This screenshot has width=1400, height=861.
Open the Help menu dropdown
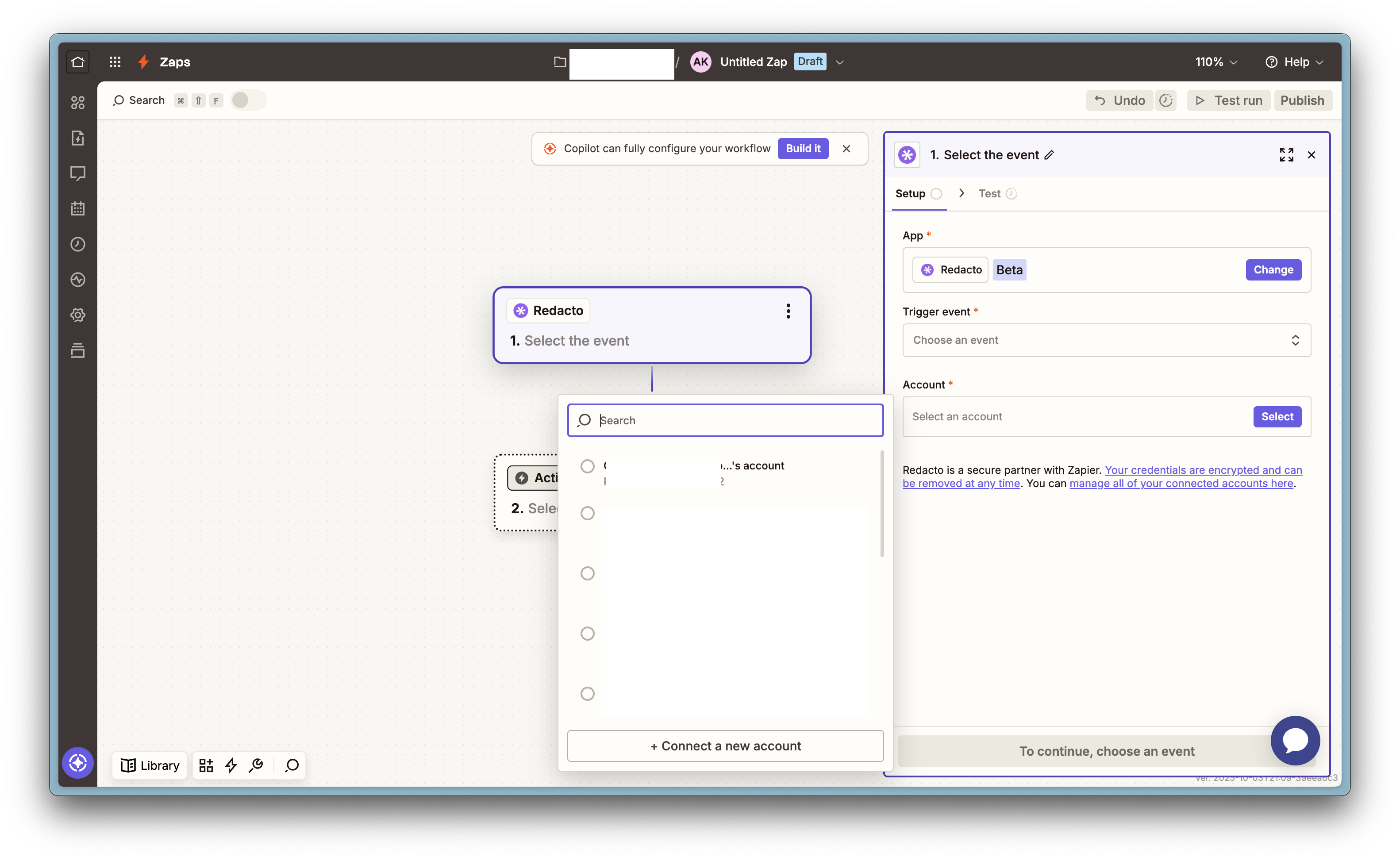(1295, 61)
